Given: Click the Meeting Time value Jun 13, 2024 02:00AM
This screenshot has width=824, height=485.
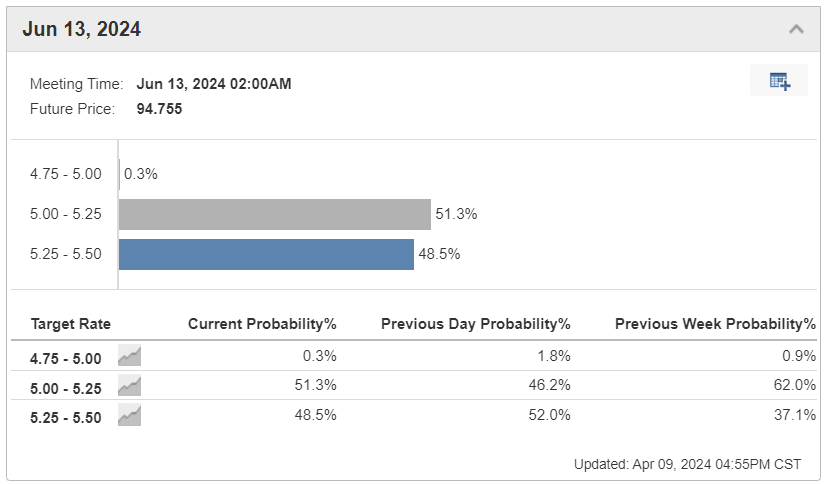Looking at the screenshot, I should tap(214, 84).
